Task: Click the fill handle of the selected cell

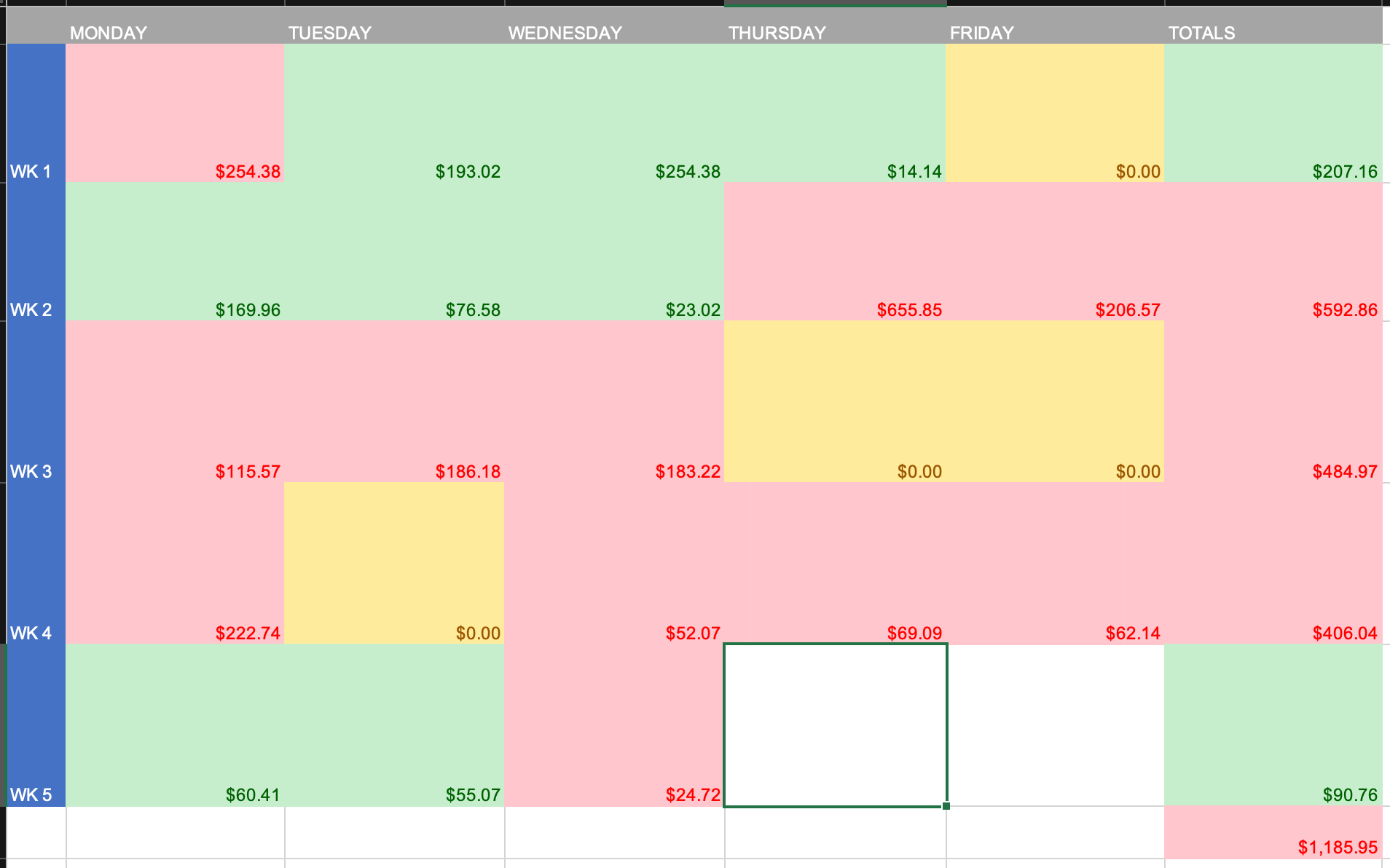Action: pos(946,806)
